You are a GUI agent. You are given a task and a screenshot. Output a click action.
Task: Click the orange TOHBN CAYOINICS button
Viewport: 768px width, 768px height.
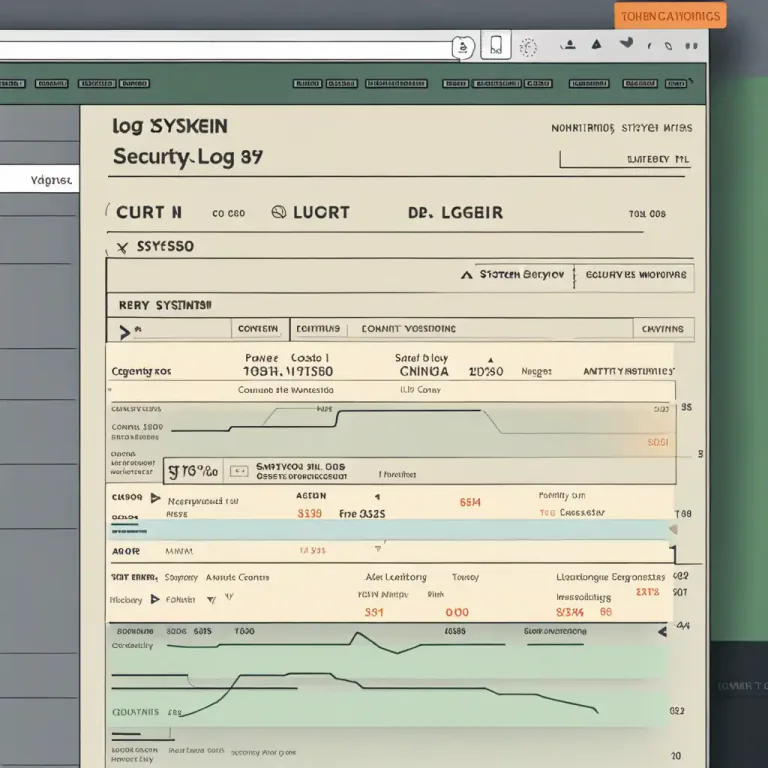(x=671, y=16)
